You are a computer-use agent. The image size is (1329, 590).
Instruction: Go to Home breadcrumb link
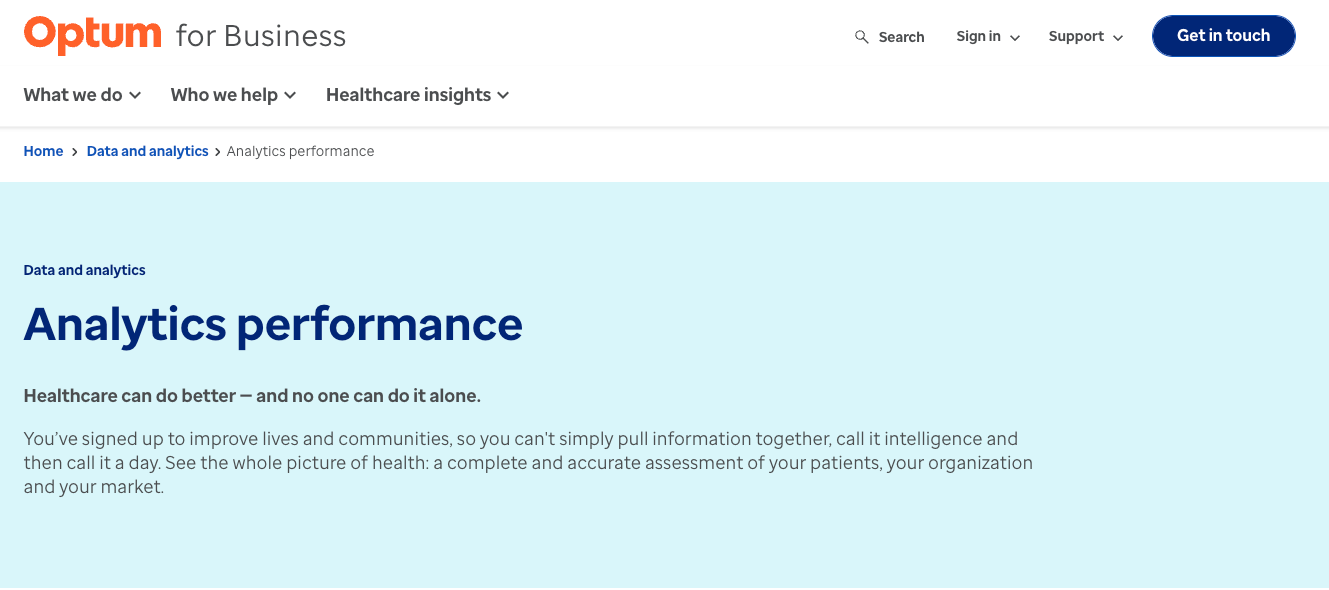pyautogui.click(x=44, y=151)
